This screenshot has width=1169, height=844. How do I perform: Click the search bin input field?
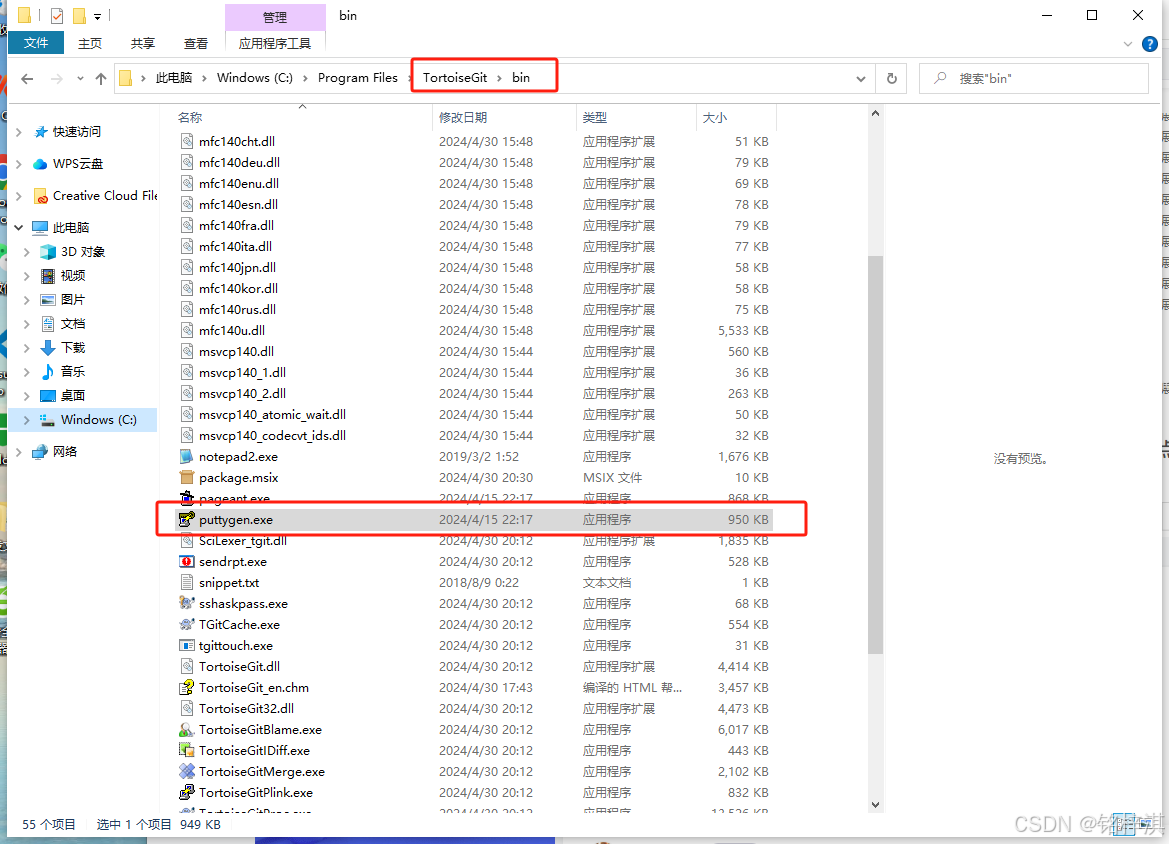point(1033,78)
